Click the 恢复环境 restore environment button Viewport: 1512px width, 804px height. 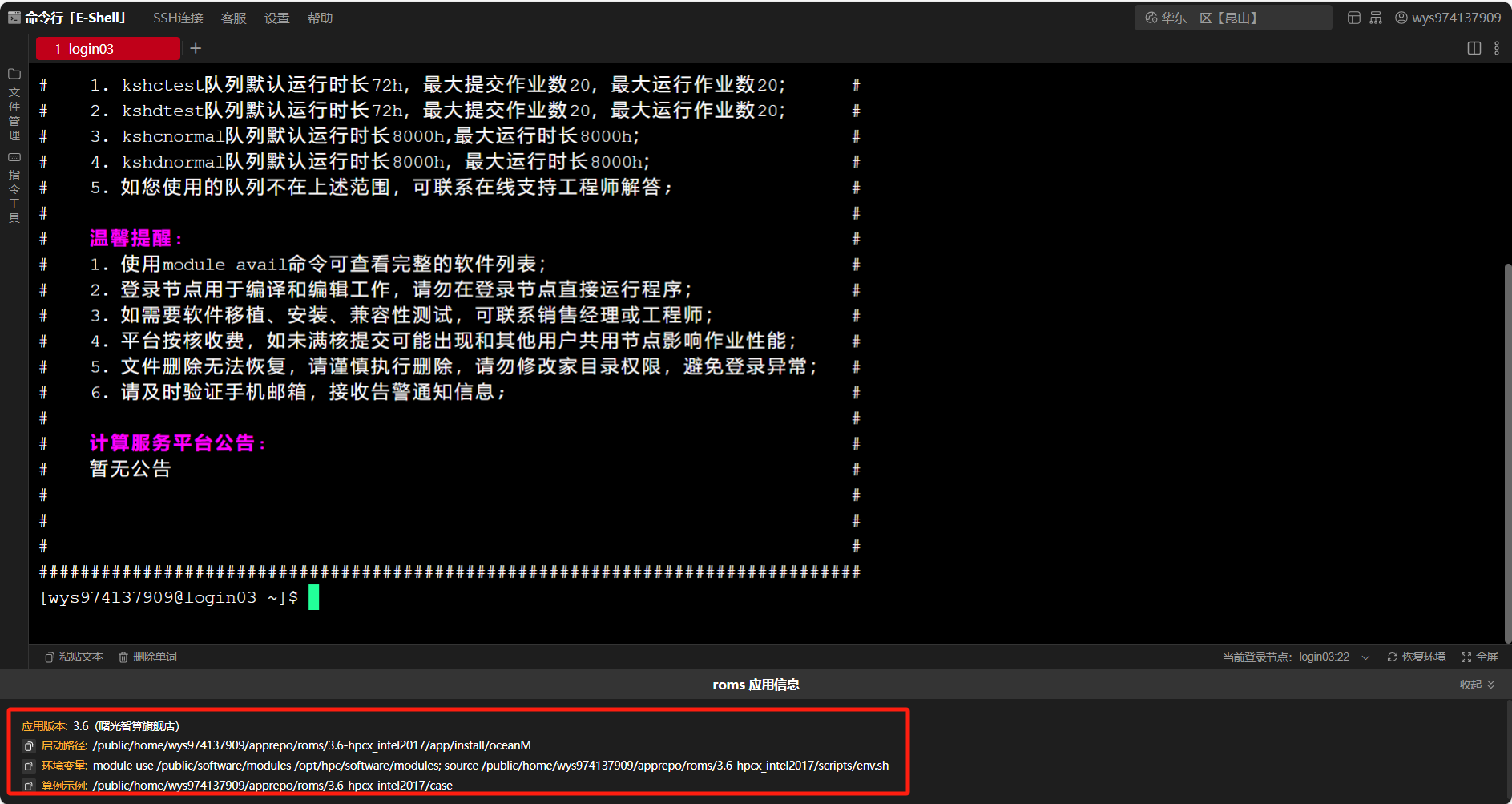pos(1417,657)
